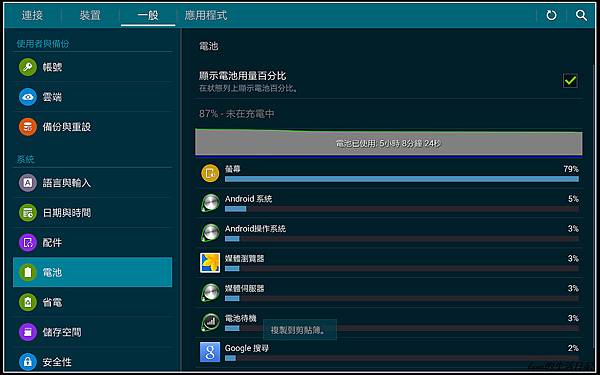Tap the Android操作系統 entry name
The image size is (600, 375).
click(x=255, y=228)
